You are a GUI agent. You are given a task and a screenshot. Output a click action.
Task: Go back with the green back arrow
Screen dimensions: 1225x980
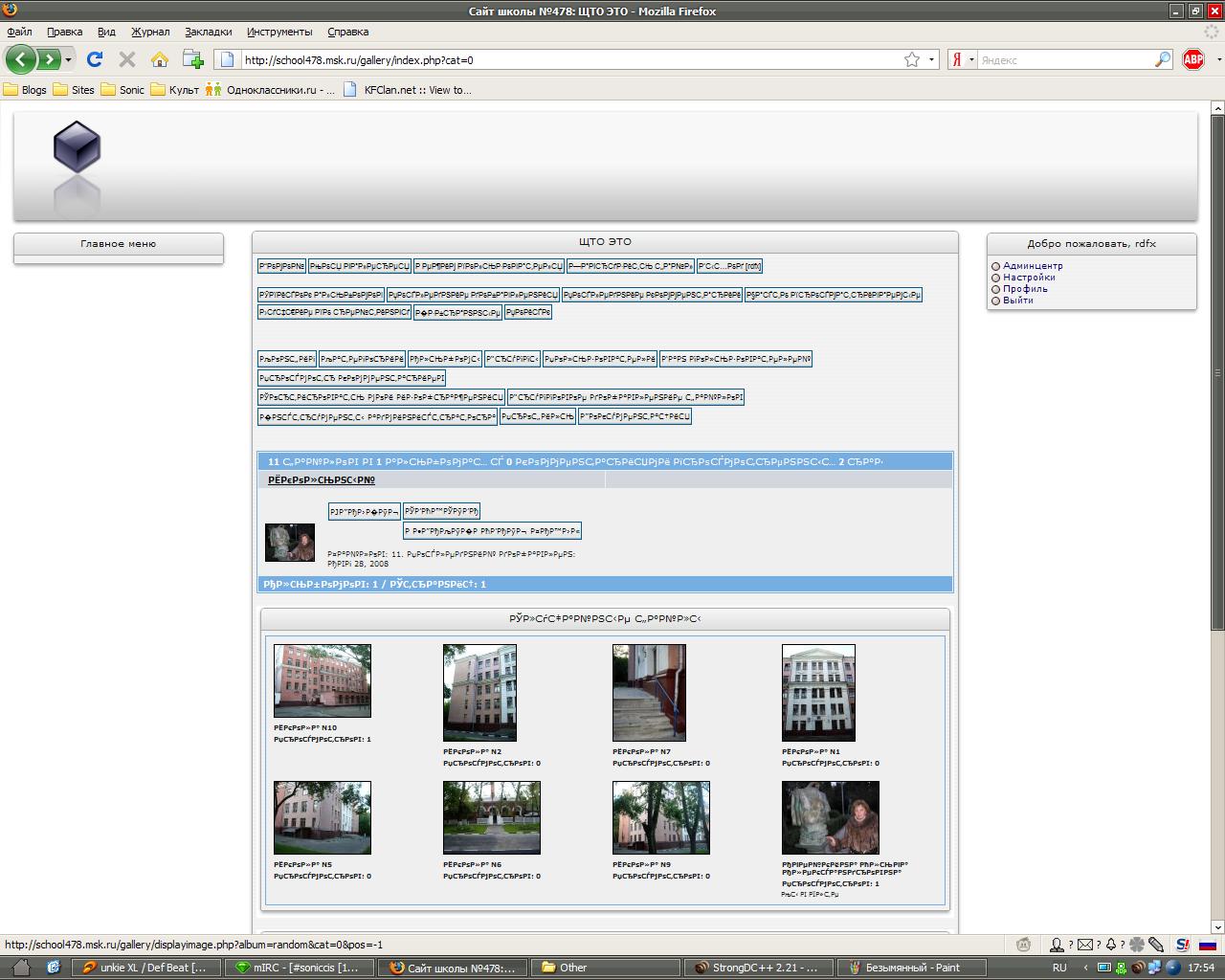tap(21, 59)
